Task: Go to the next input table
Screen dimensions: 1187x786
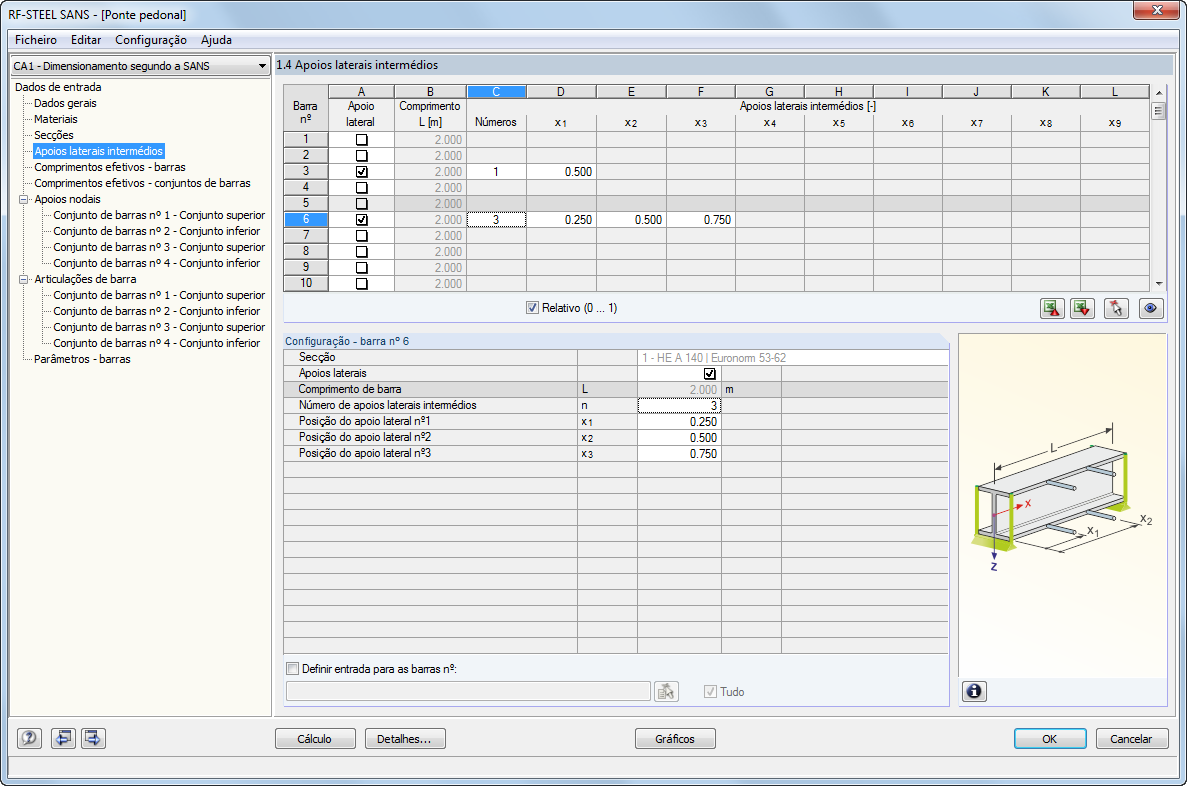Action: point(93,738)
